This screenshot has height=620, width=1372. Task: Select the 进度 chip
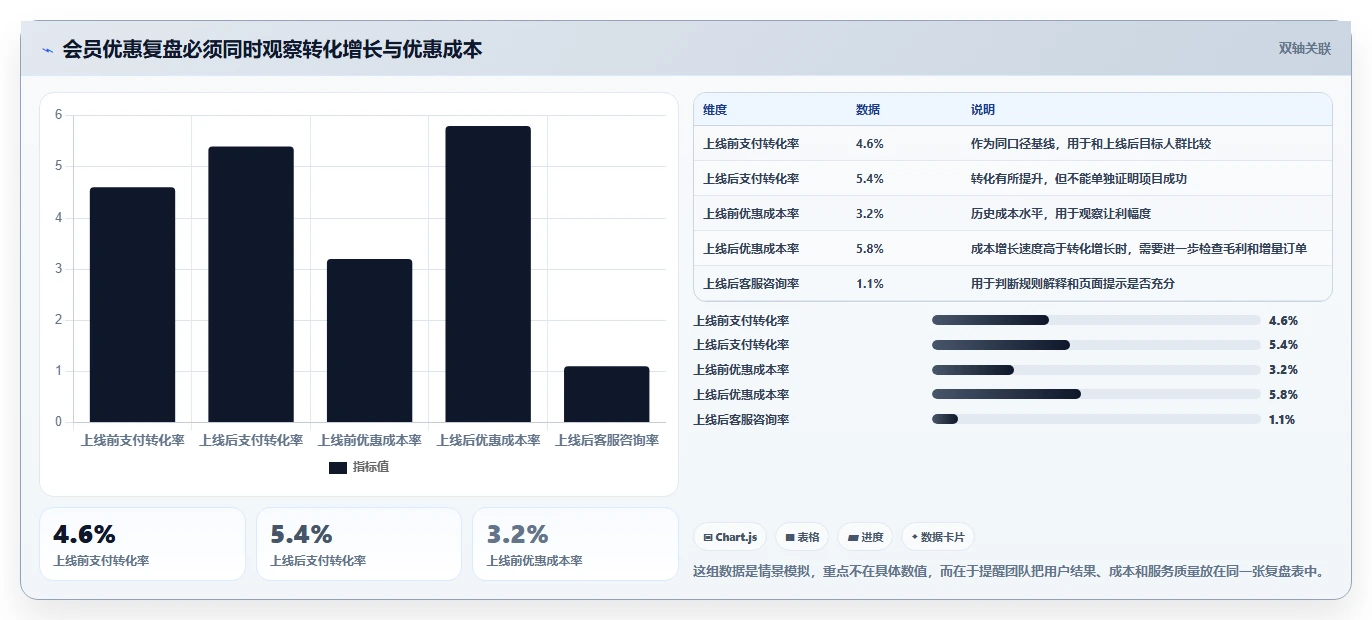pyautogui.click(x=865, y=537)
